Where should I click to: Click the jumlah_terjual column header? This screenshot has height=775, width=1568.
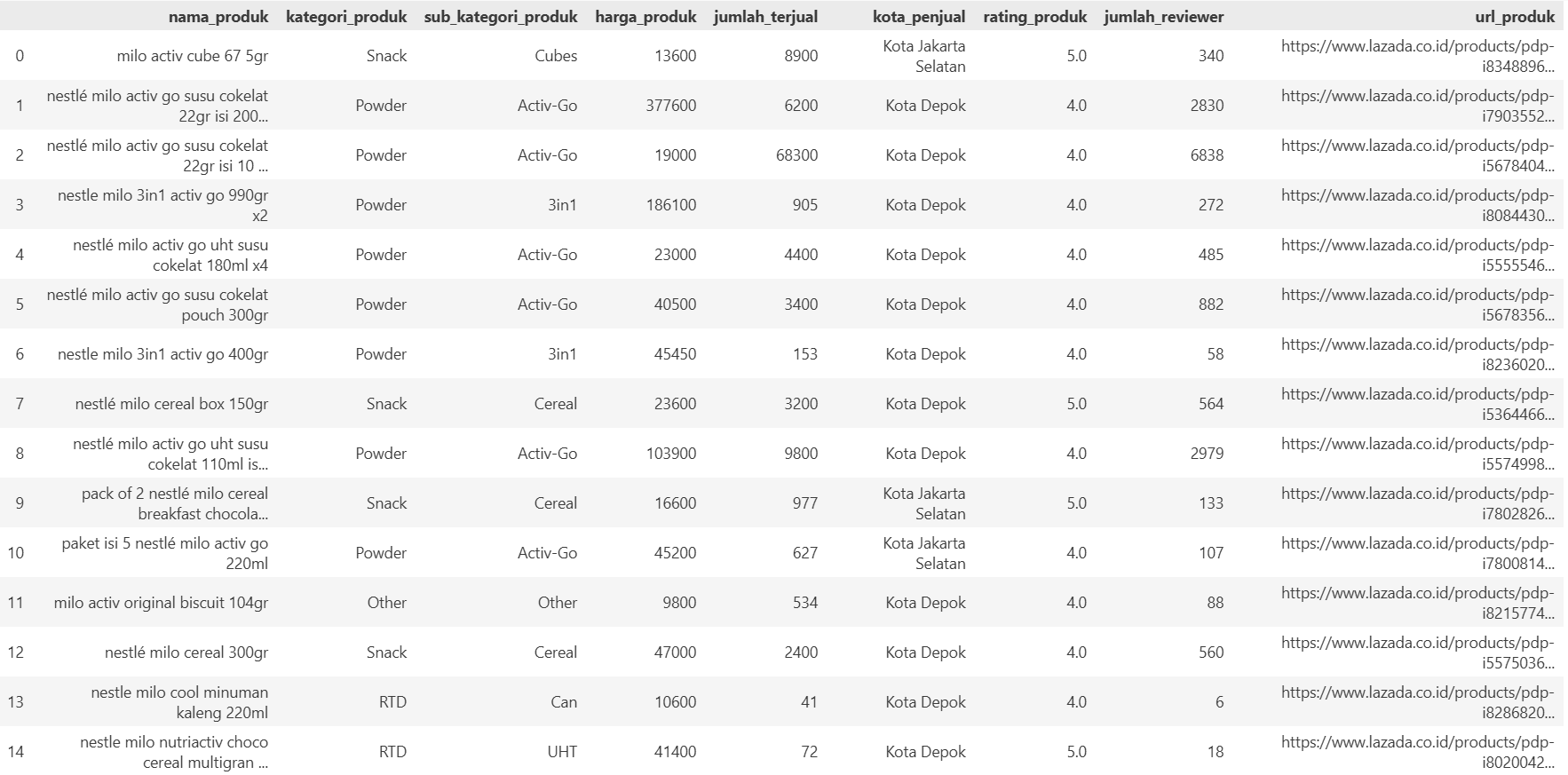coord(765,17)
